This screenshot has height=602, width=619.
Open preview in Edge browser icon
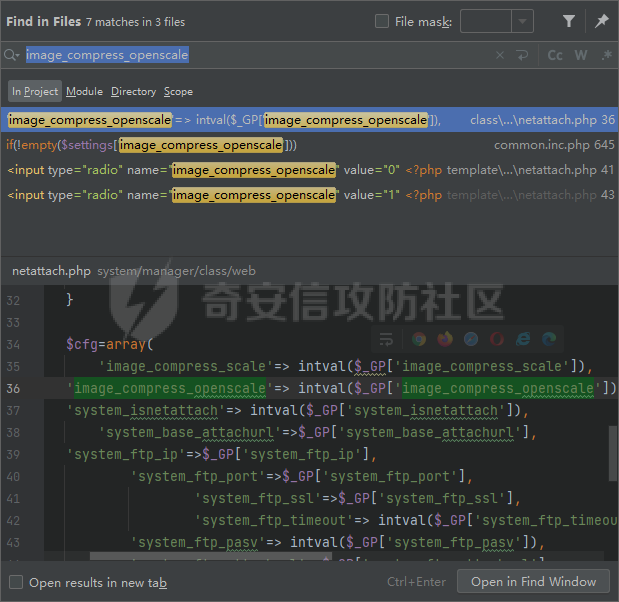click(549, 339)
